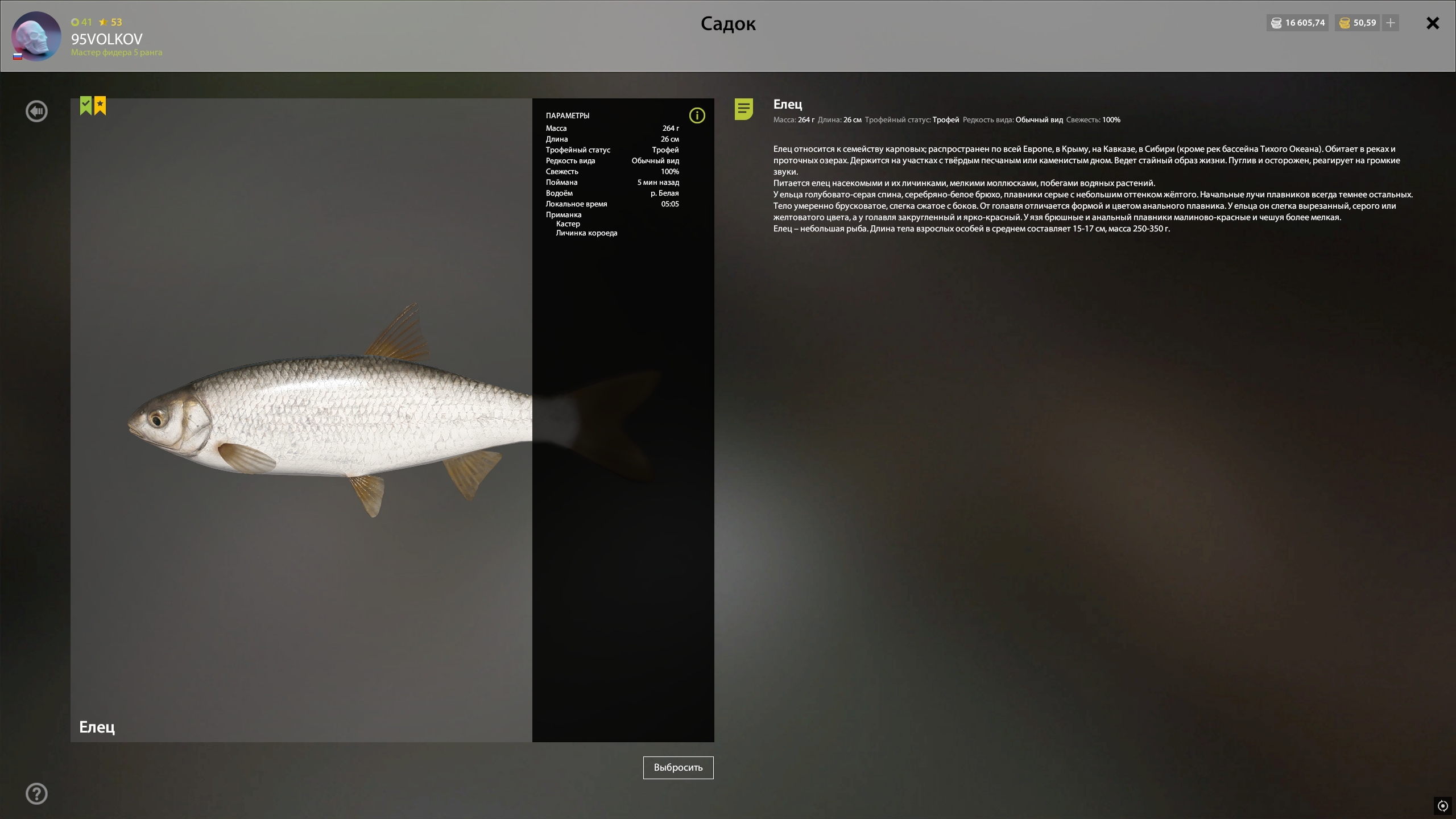Click the bottom-right target corner icon
This screenshot has width=1456, height=819.
click(1443, 806)
